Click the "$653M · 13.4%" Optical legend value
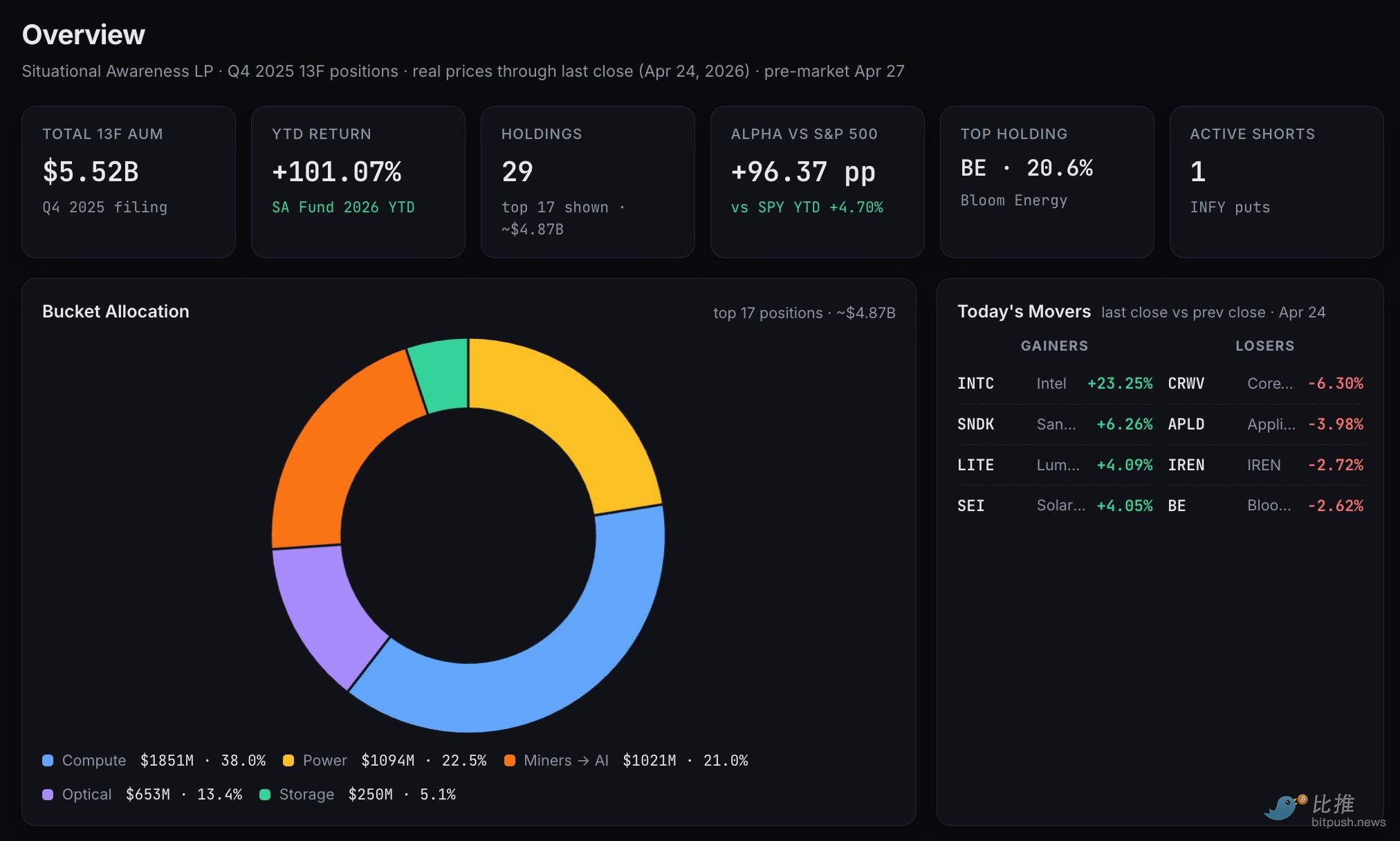 (184, 795)
